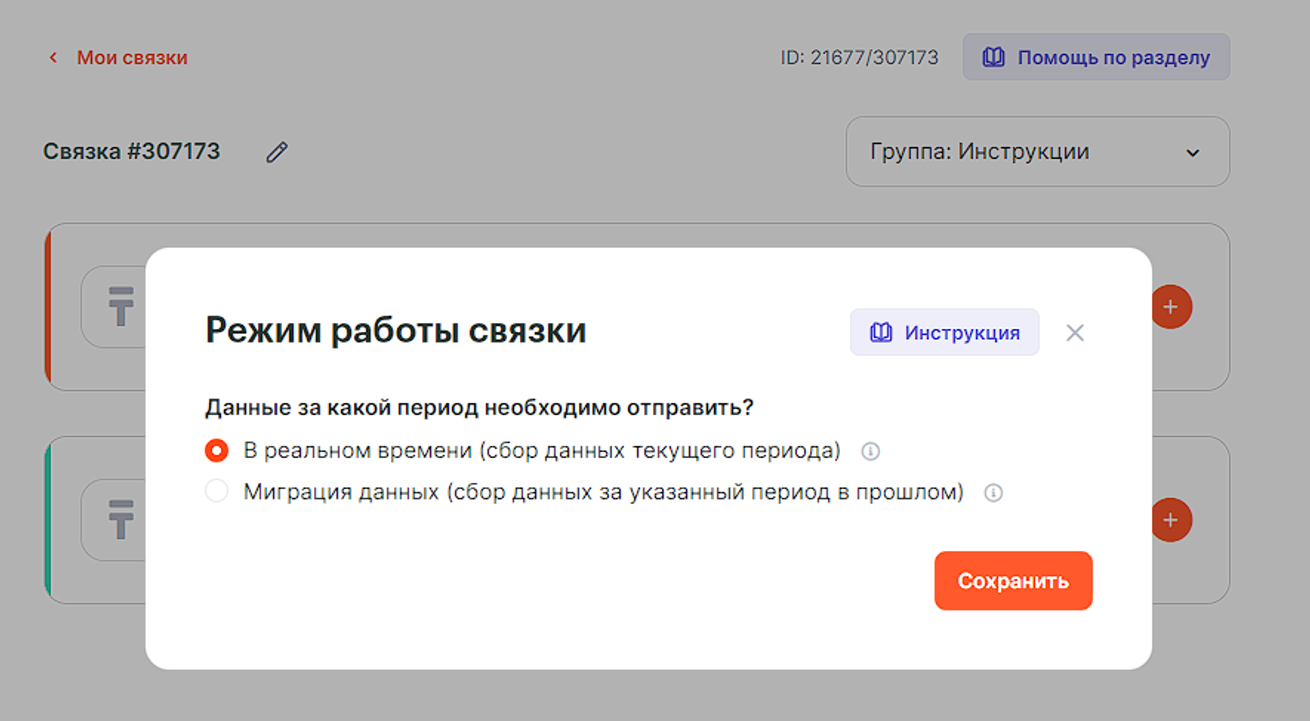Click the plus button on the green block
The image size is (1310, 721).
[x=1171, y=520]
